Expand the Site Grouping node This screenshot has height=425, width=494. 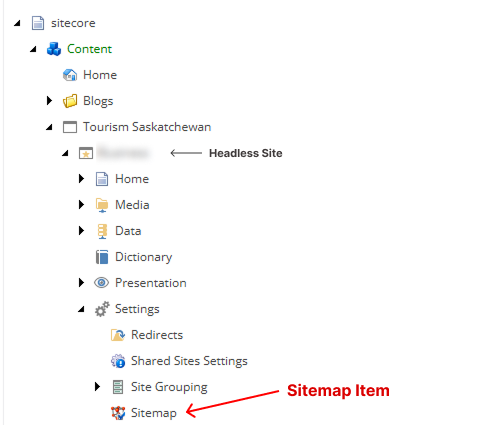point(97,387)
